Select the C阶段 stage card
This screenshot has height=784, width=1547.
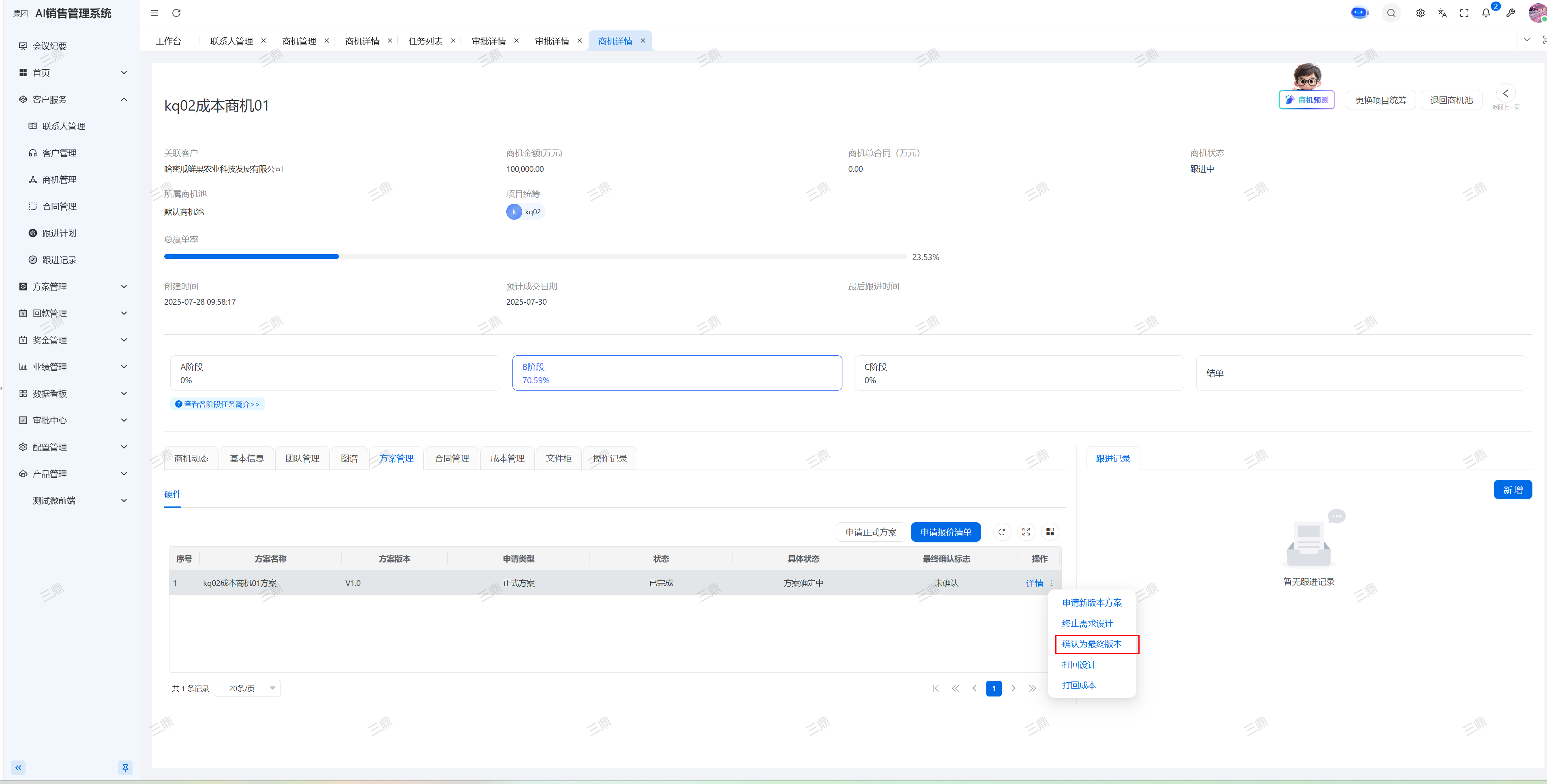1018,374
